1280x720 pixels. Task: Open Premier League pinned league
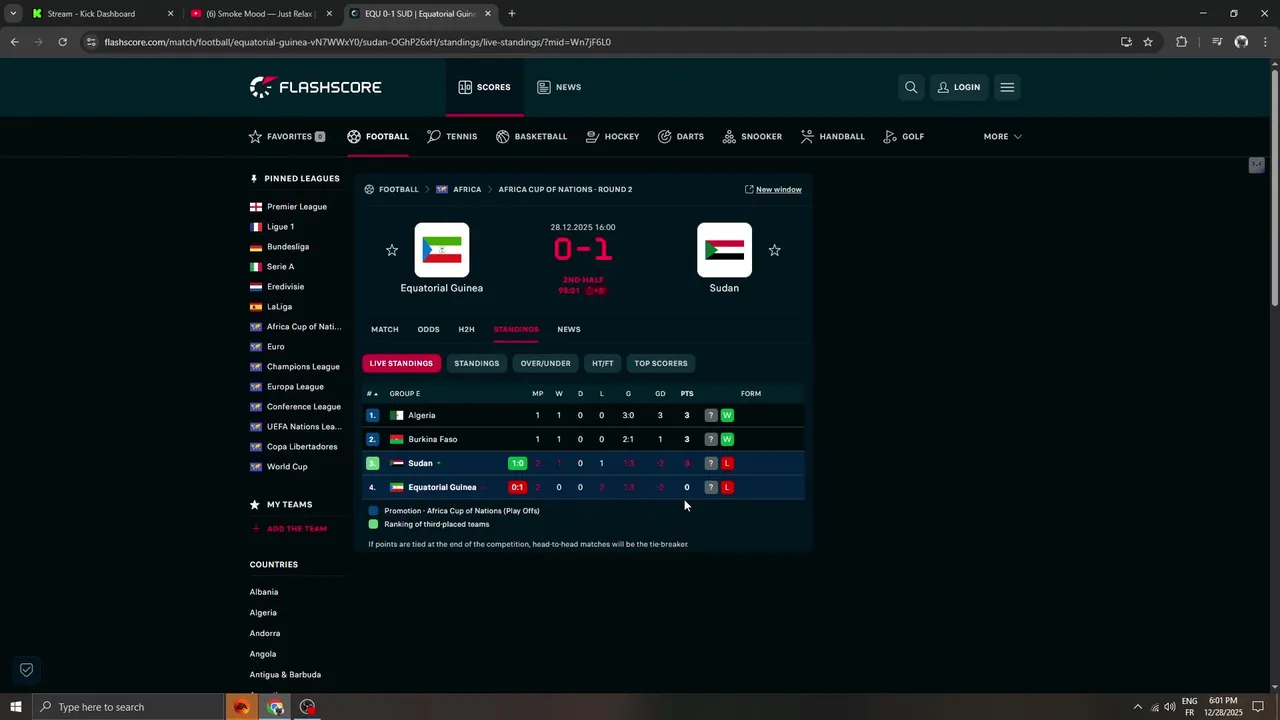coord(296,207)
